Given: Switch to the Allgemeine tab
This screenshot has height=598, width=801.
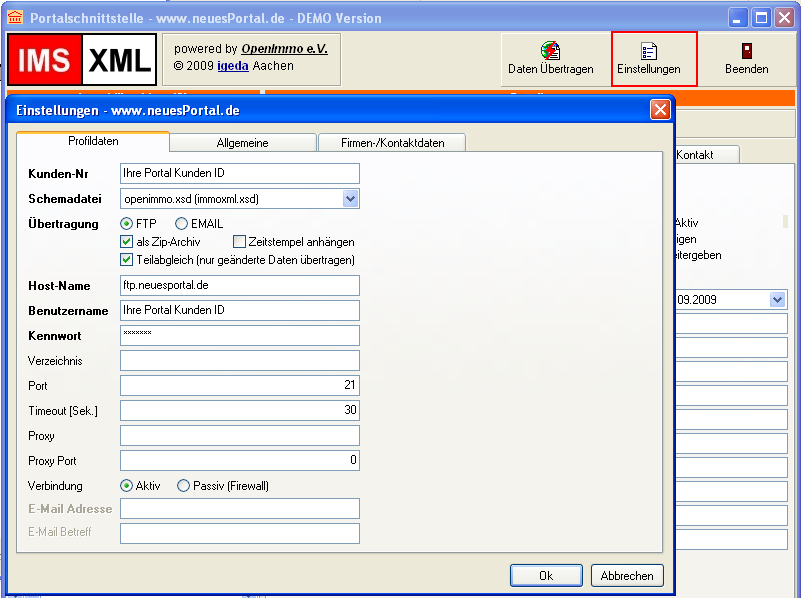Looking at the screenshot, I should 242,143.
